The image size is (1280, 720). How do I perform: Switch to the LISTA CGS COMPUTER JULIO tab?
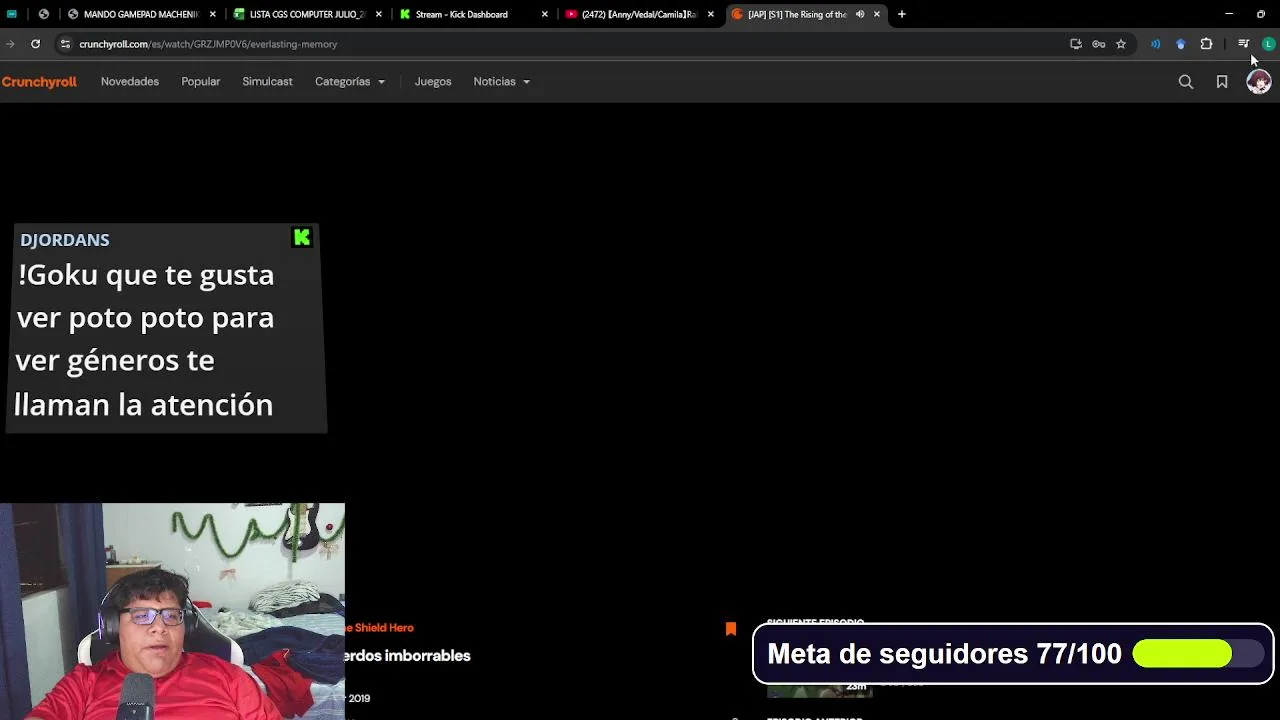(x=306, y=14)
